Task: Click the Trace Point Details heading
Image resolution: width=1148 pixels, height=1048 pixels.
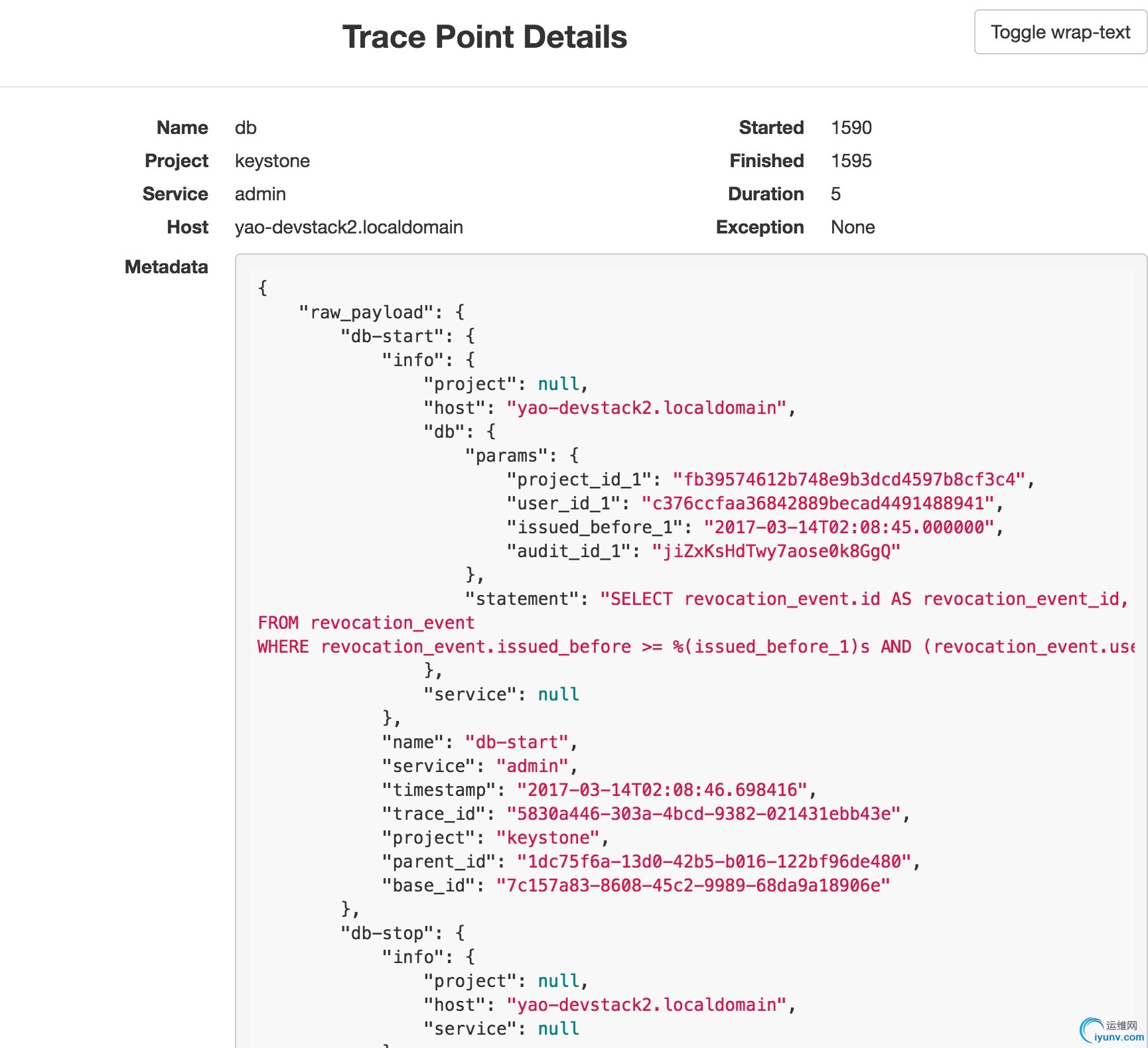Action: [484, 37]
